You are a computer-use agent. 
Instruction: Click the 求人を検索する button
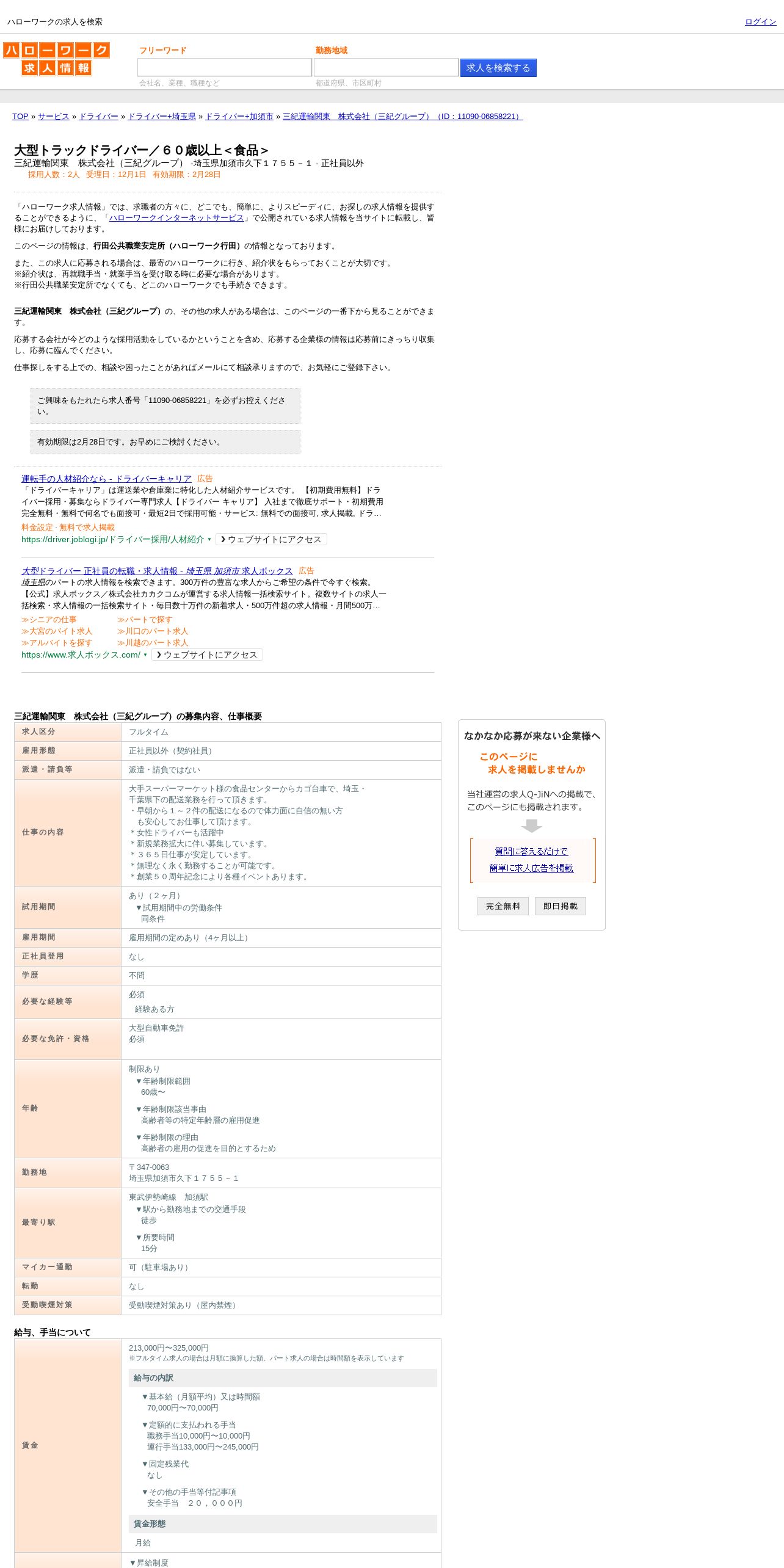point(498,68)
